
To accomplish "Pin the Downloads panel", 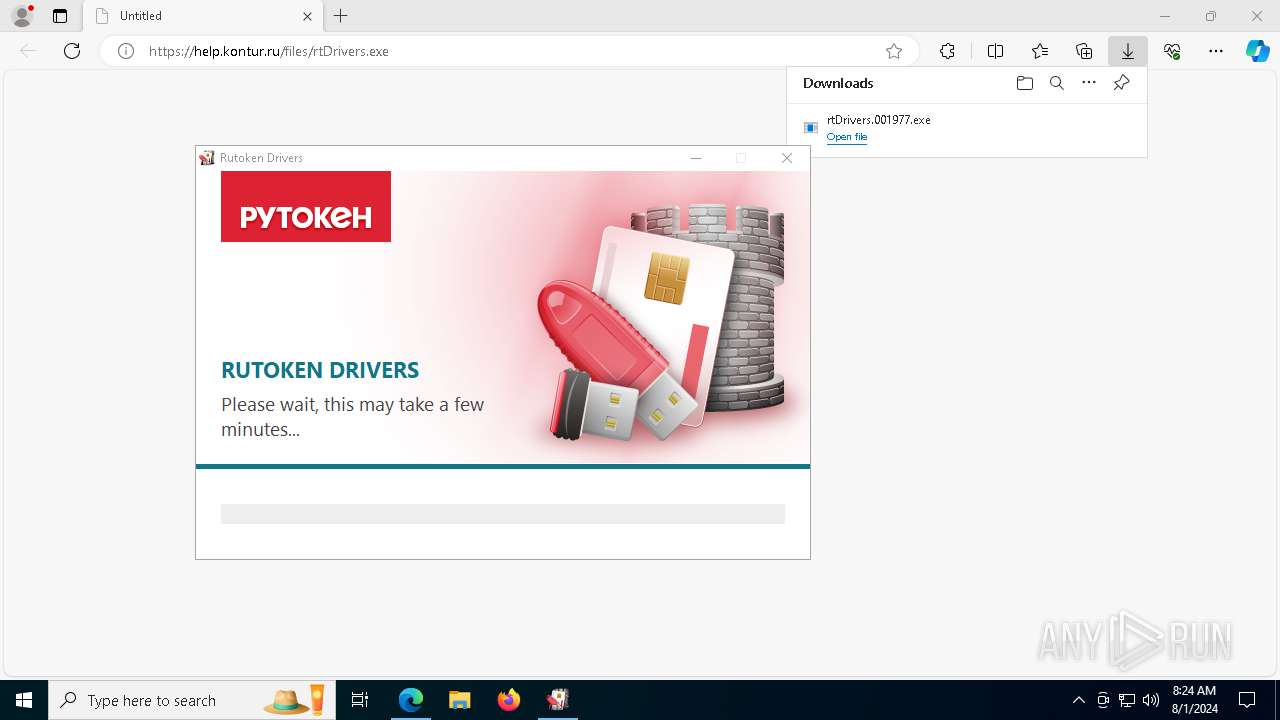I will 1121,83.
